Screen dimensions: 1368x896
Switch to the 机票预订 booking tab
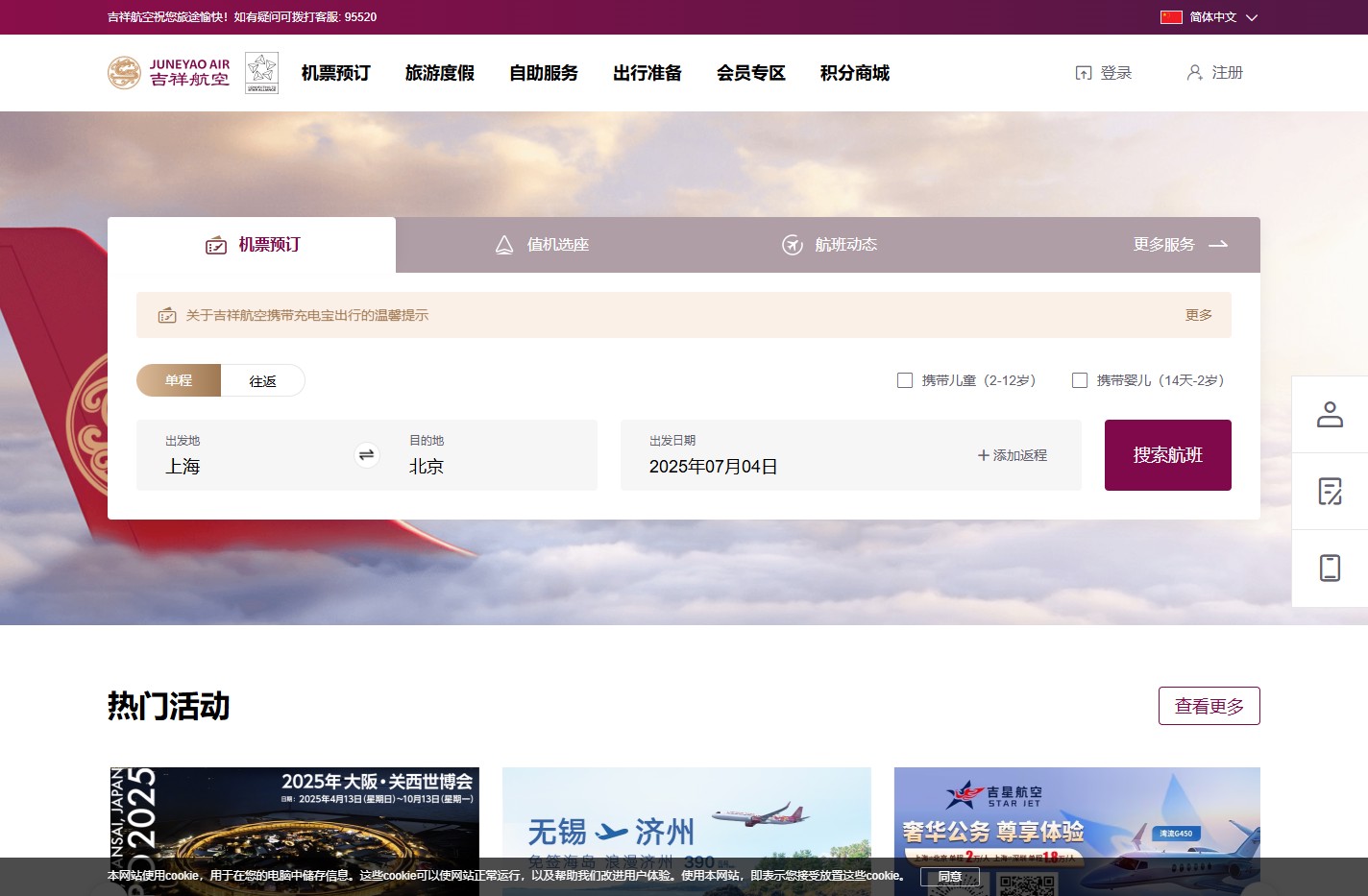coord(252,245)
